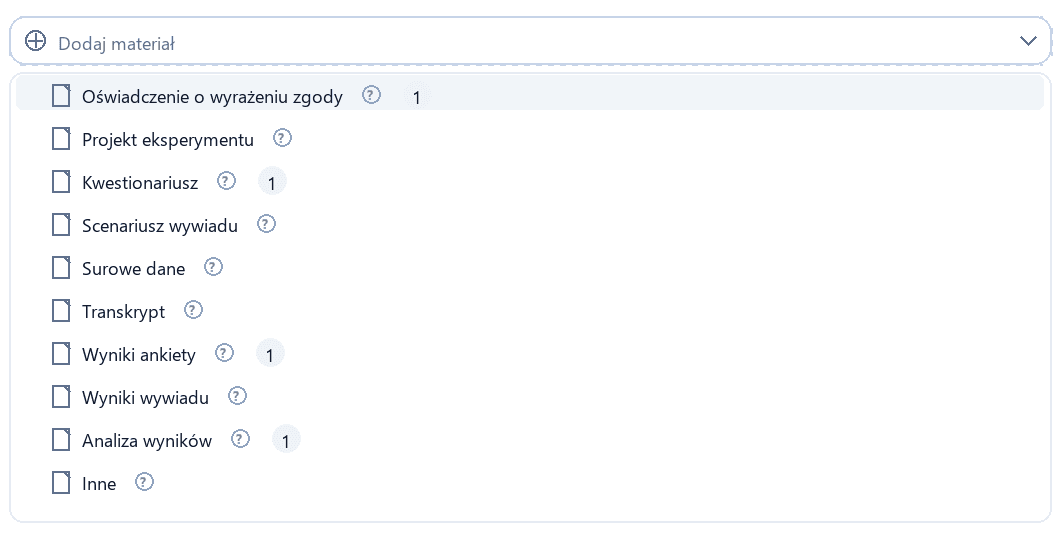Click help icon for Oświadczenie o wyrażeniu zgody
The width and height of the screenshot is (1060, 540).
371,95
